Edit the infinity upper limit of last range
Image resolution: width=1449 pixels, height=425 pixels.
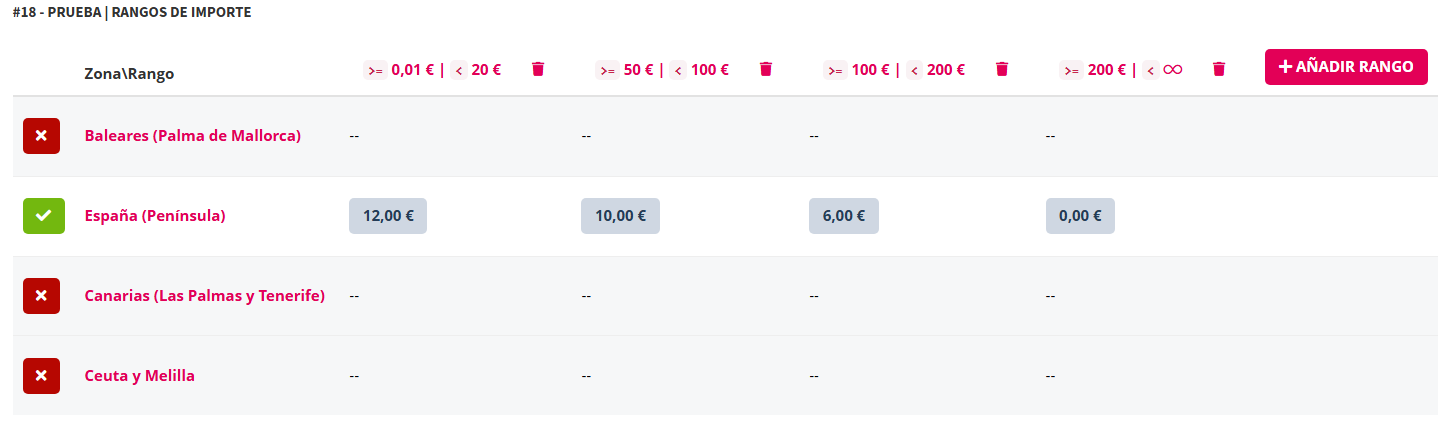pos(1173,70)
